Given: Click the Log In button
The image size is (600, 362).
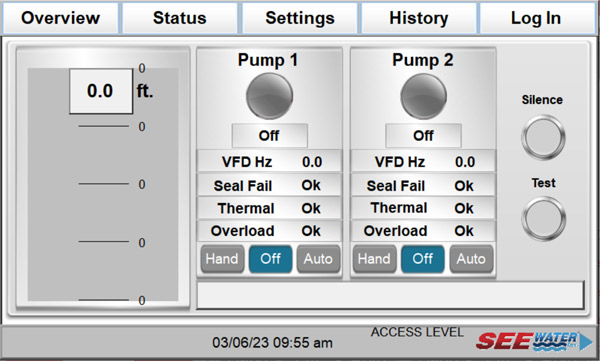Looking at the screenshot, I should (x=536, y=18).
